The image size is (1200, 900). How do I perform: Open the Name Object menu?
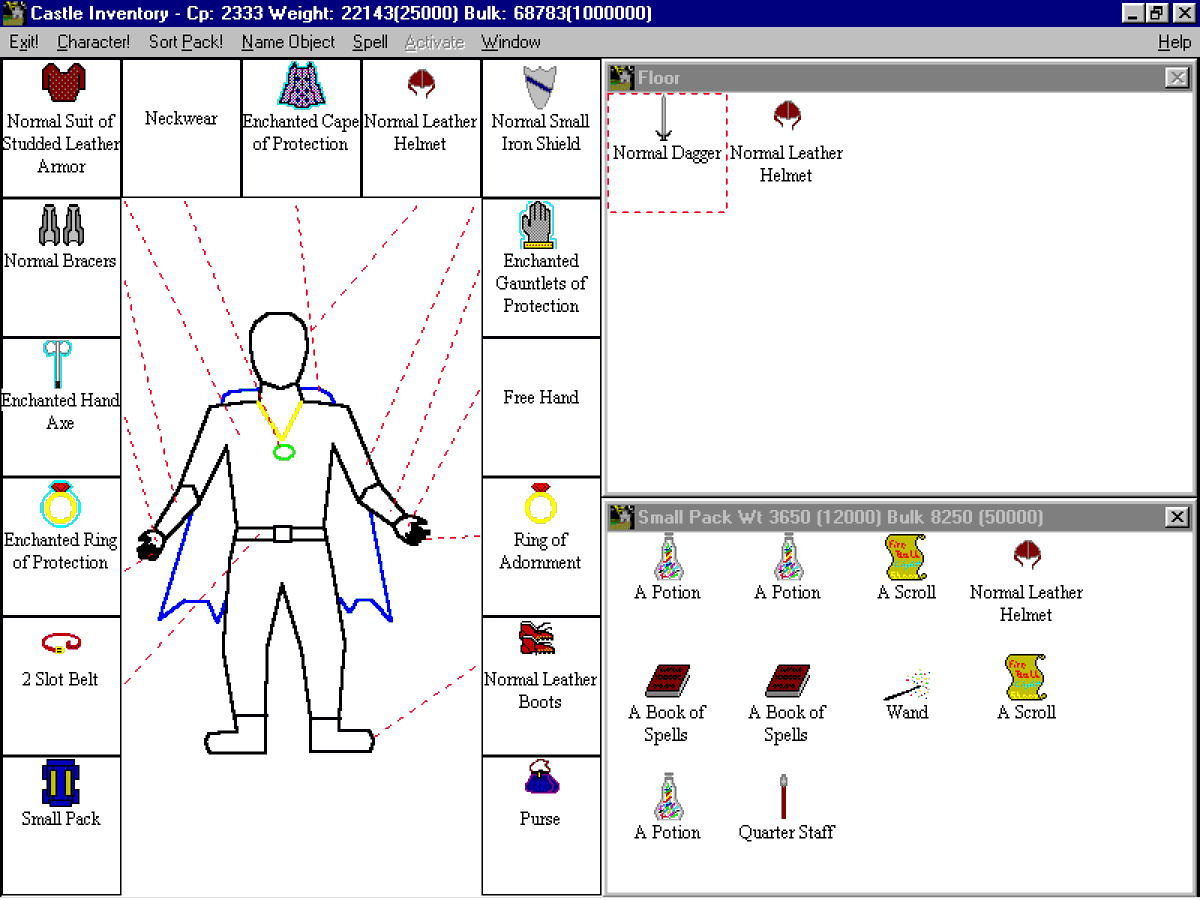(288, 42)
